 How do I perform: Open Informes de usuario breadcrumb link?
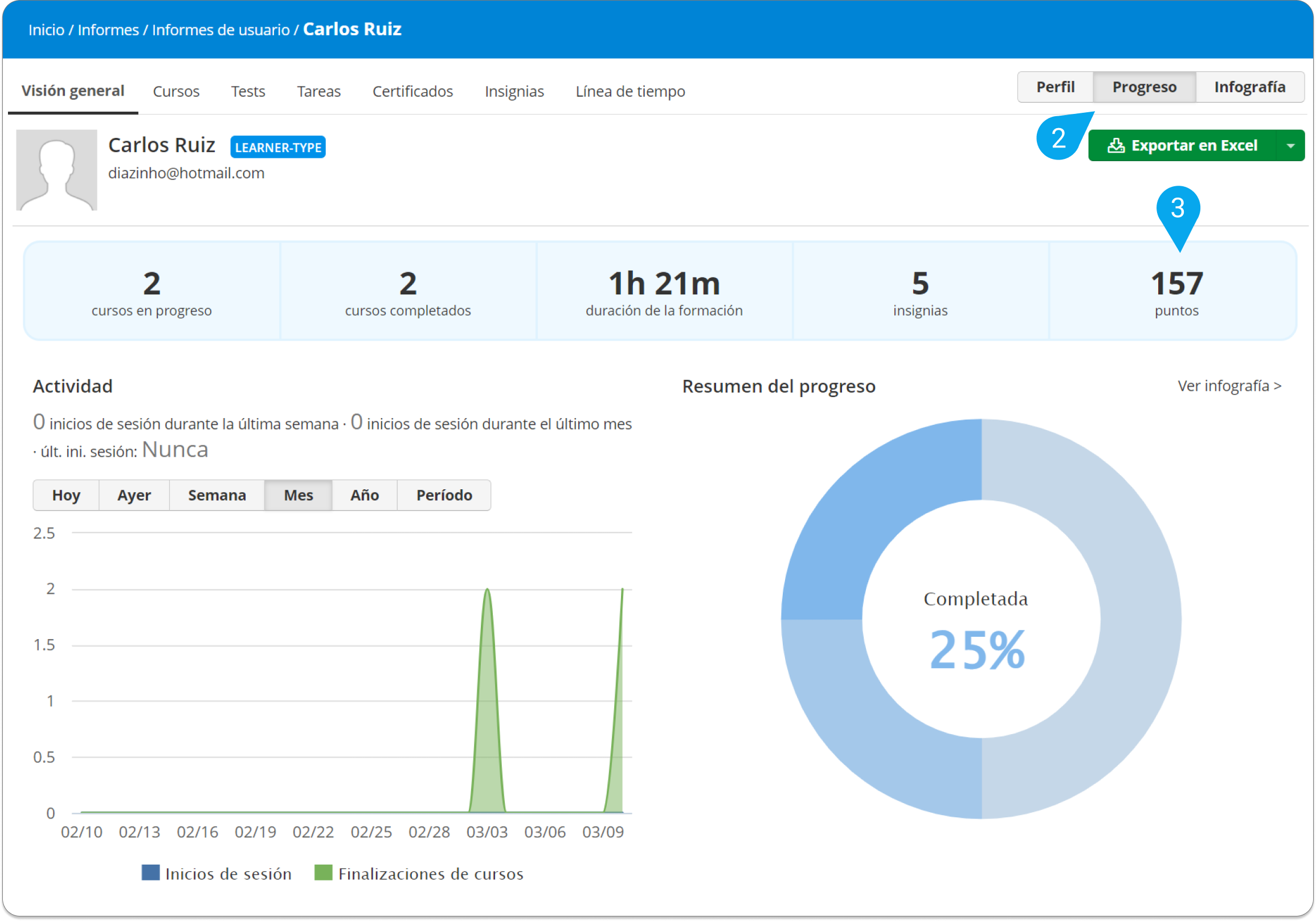click(x=220, y=30)
